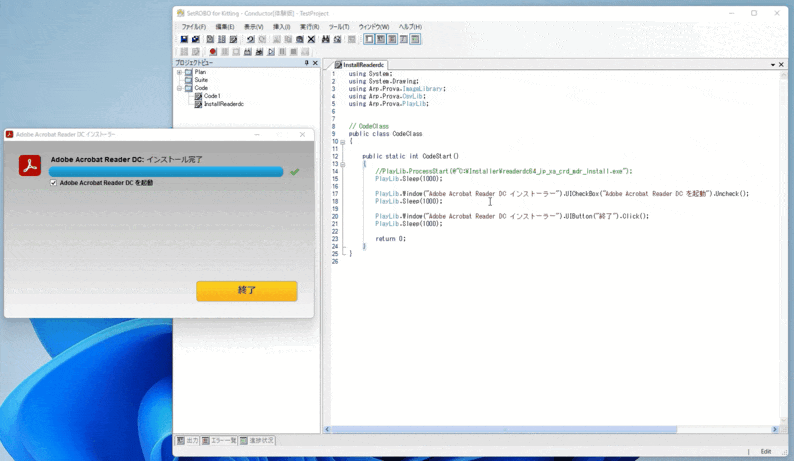Click the red Adobe Acrobat logo in installer

click(30, 166)
